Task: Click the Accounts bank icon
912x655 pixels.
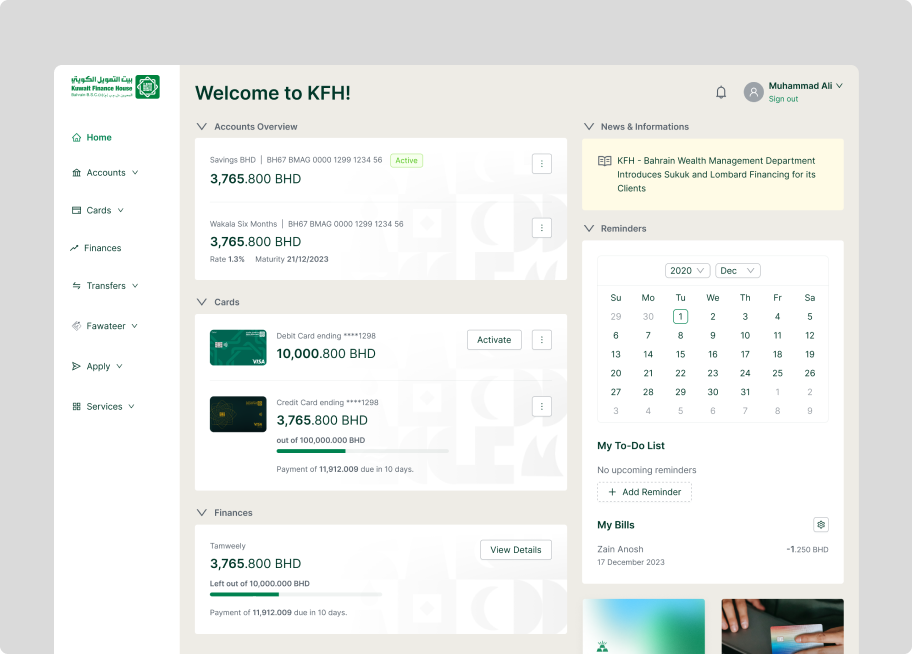Action: [76, 173]
